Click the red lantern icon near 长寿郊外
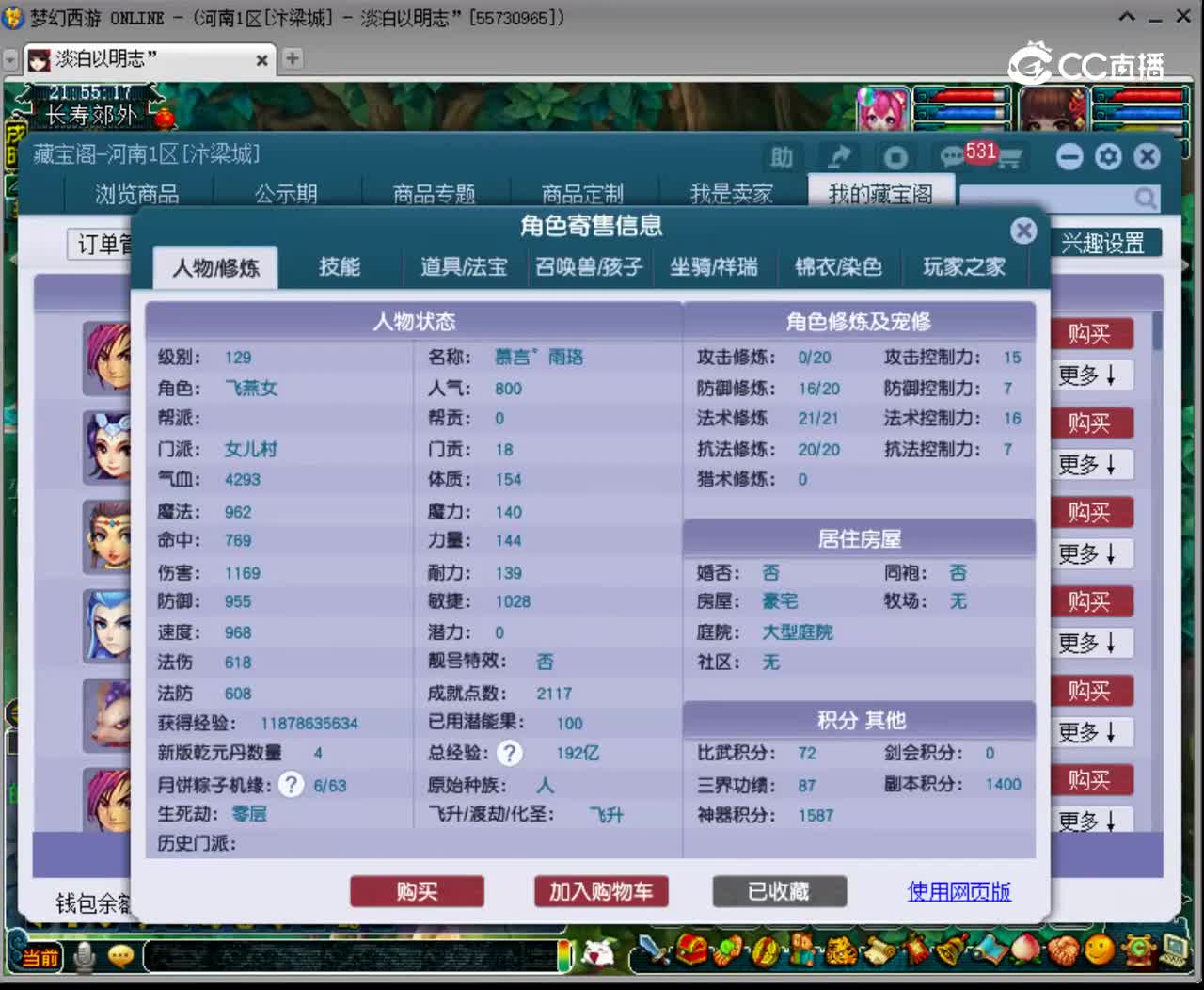 [164, 118]
